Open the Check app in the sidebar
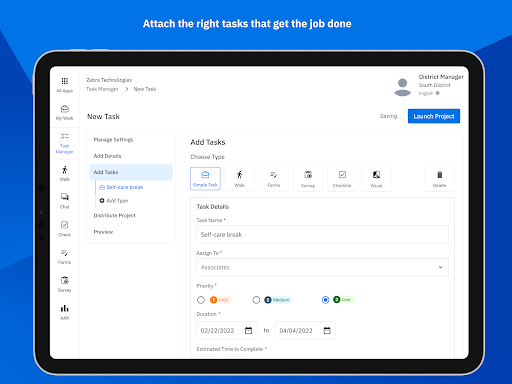The width and height of the screenshot is (512, 384). tap(65, 229)
